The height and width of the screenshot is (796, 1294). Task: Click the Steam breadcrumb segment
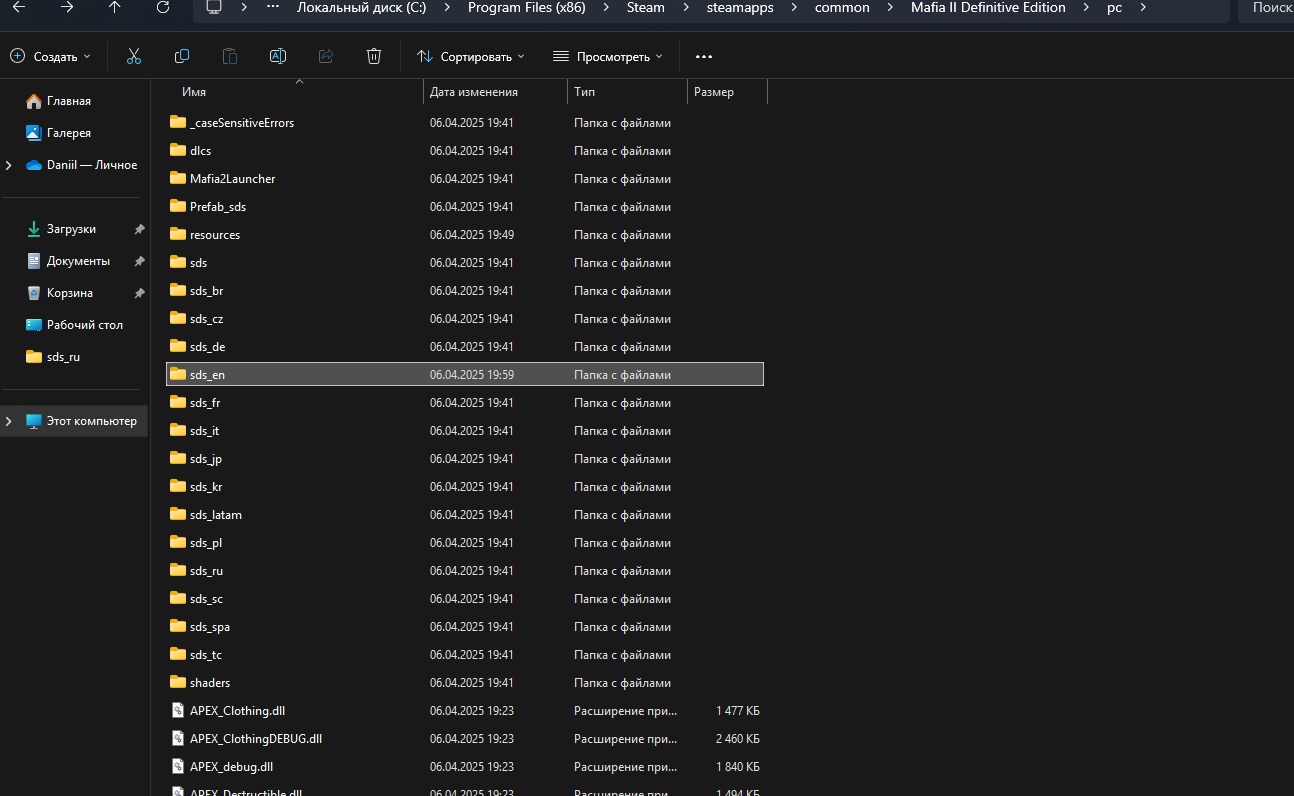coord(646,7)
